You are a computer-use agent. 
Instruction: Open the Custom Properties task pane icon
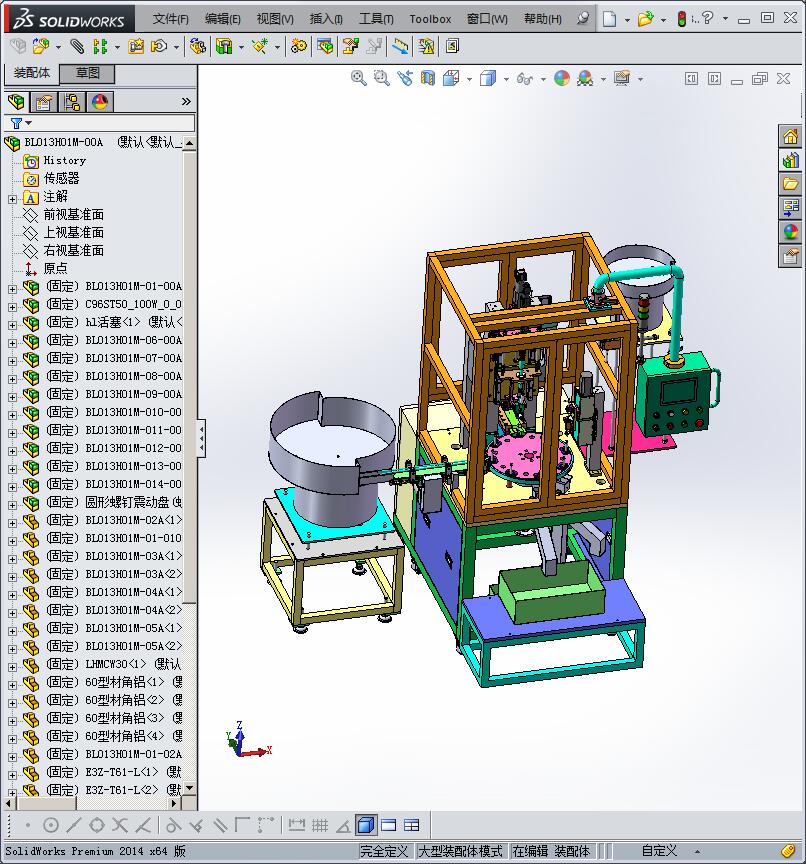791,256
